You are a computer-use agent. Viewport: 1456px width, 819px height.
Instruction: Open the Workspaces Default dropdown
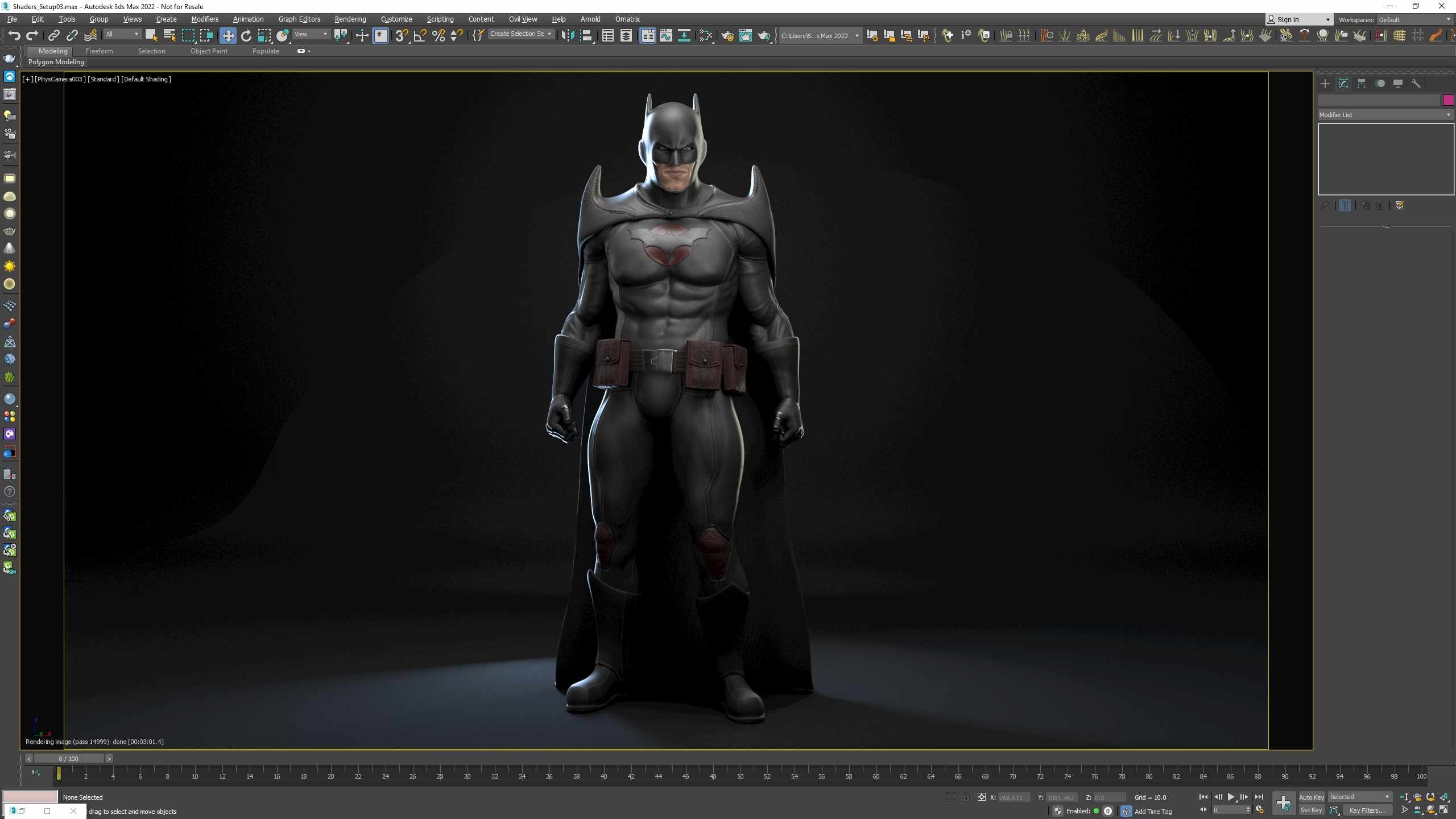point(1414,19)
